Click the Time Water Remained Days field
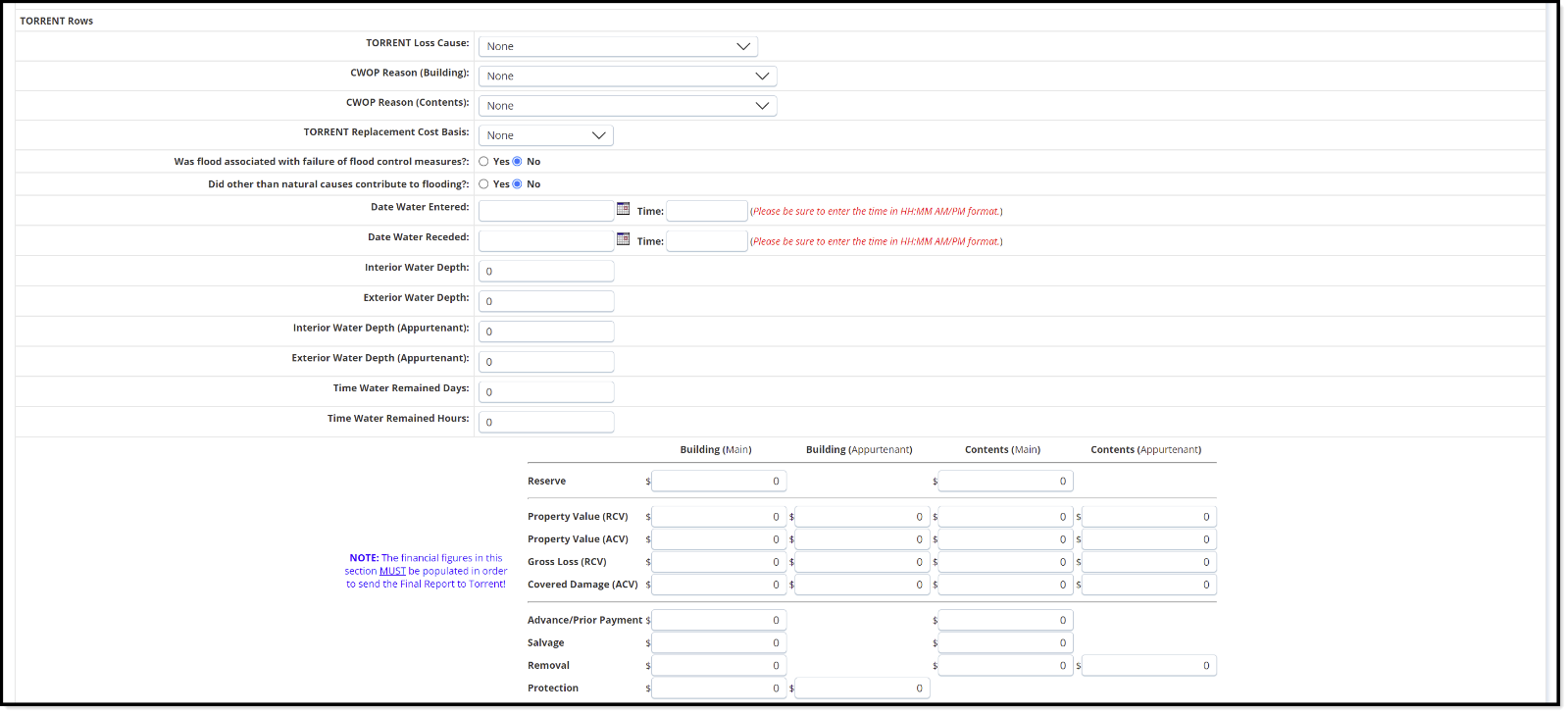This screenshot has height=714, width=1568. (546, 391)
